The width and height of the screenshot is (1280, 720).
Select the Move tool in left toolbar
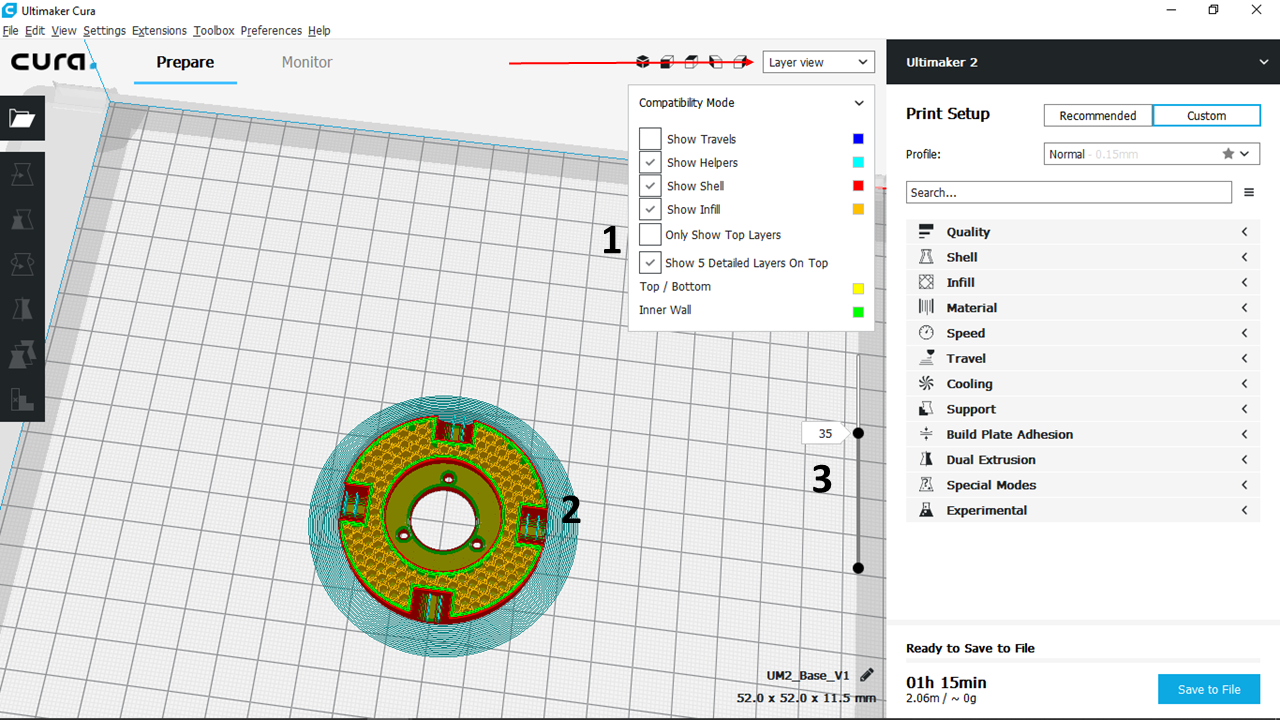coord(22,176)
